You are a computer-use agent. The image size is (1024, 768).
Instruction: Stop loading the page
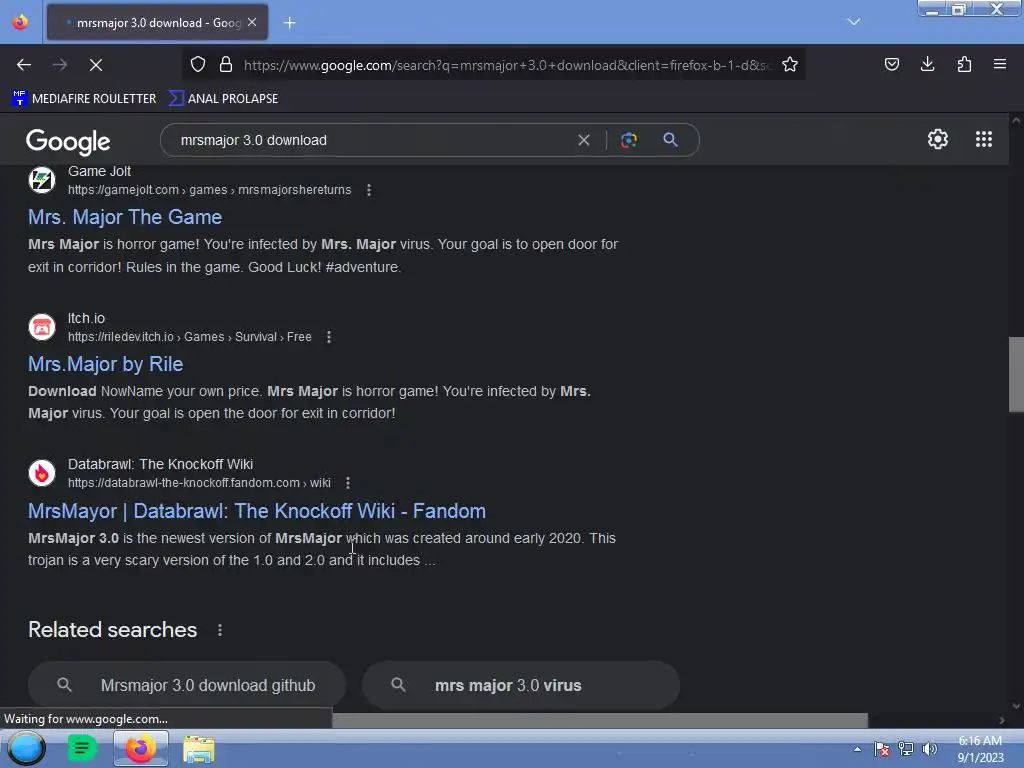coord(96,65)
